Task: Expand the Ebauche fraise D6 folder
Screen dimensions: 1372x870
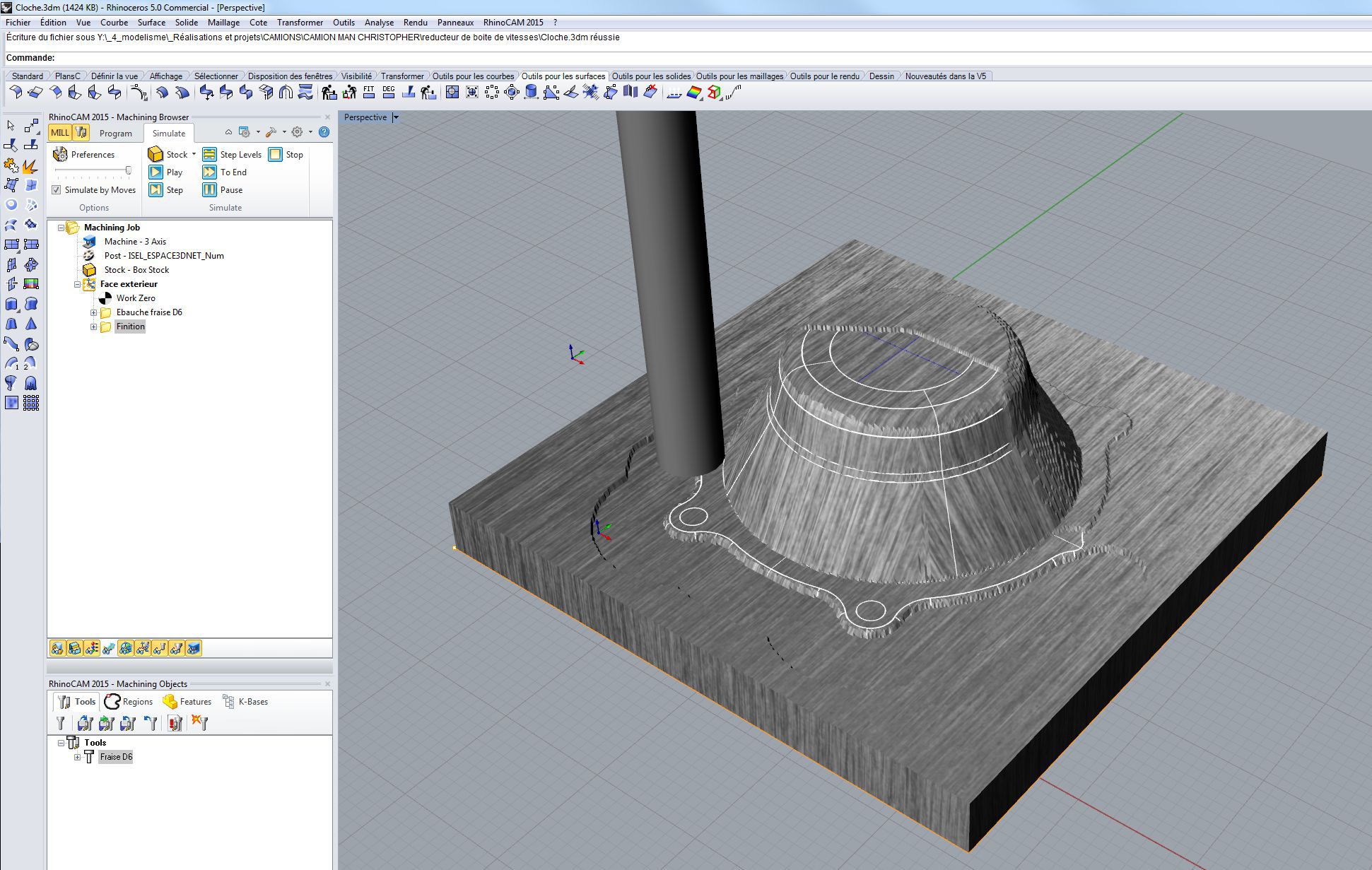Action: tap(93, 312)
